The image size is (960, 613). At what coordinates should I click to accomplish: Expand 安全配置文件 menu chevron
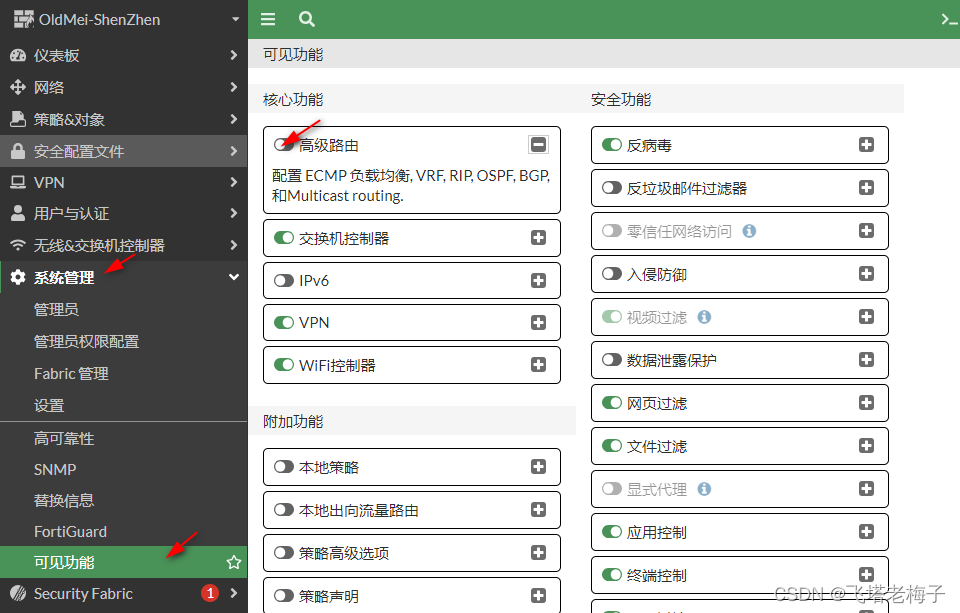pyautogui.click(x=233, y=151)
